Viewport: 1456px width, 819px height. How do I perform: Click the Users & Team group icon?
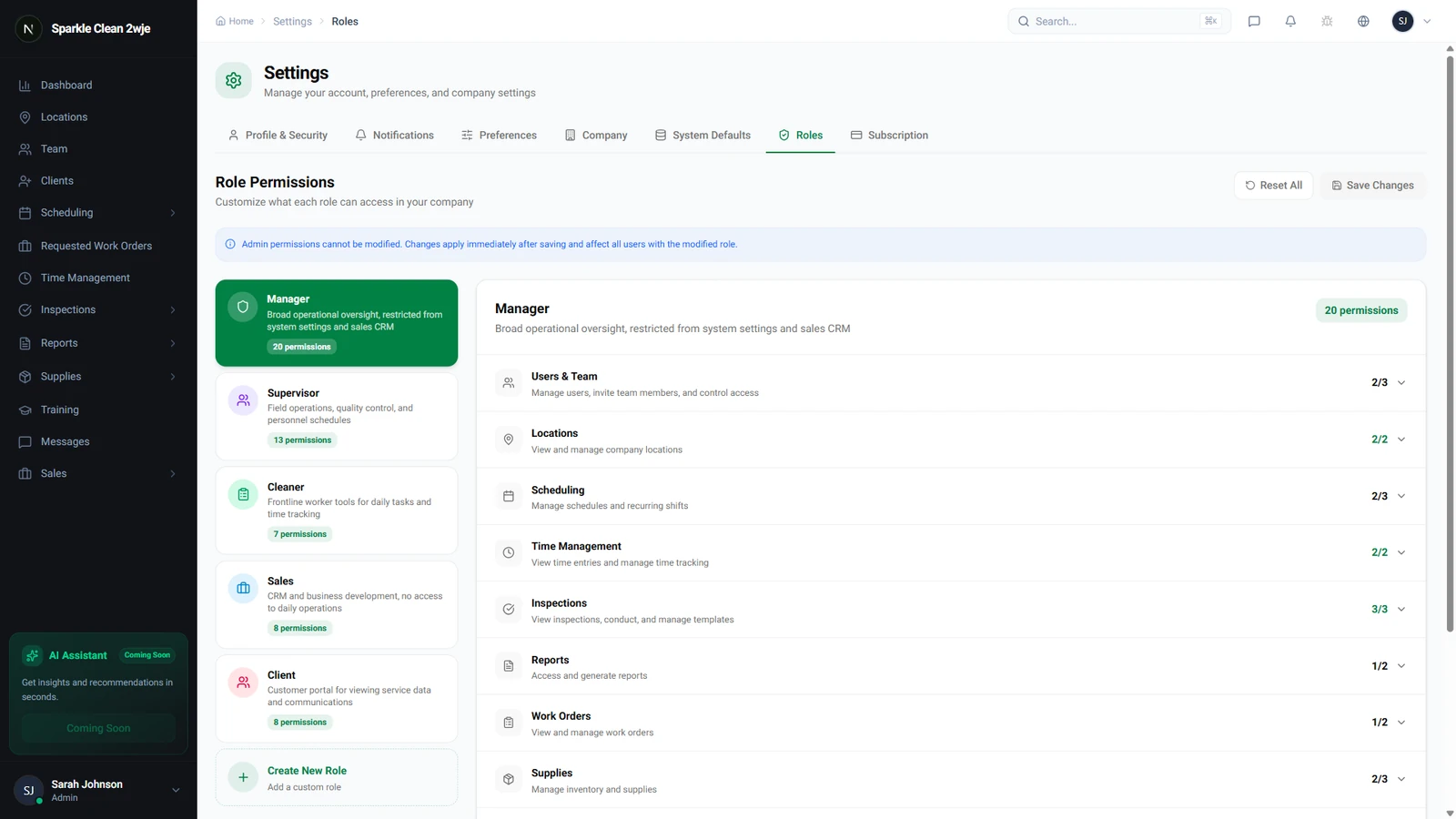tap(509, 383)
